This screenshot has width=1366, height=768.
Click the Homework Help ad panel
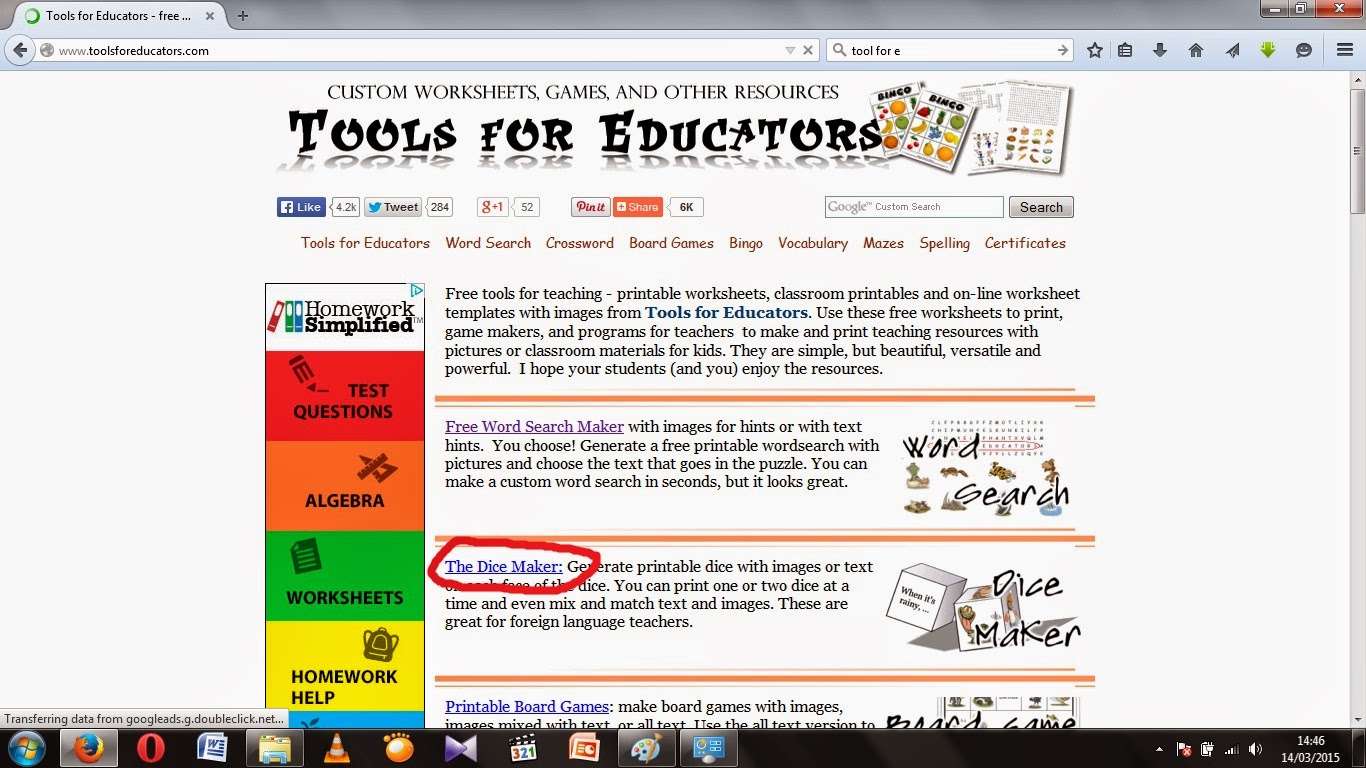tap(345, 666)
